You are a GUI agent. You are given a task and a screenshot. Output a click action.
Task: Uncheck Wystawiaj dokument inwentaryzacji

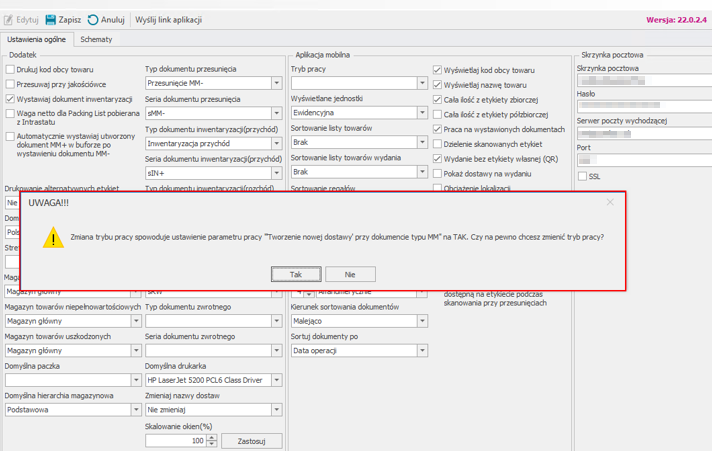click(x=10, y=100)
